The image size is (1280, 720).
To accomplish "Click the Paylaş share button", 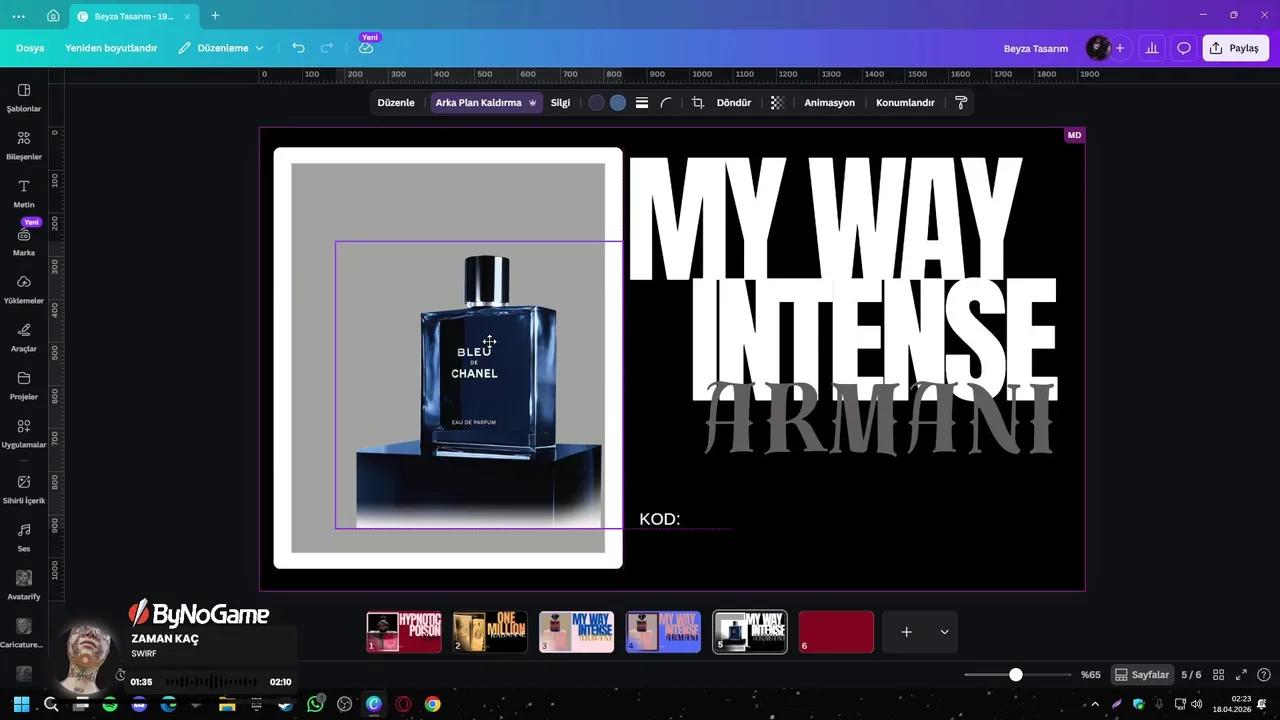I will click(x=1235, y=48).
